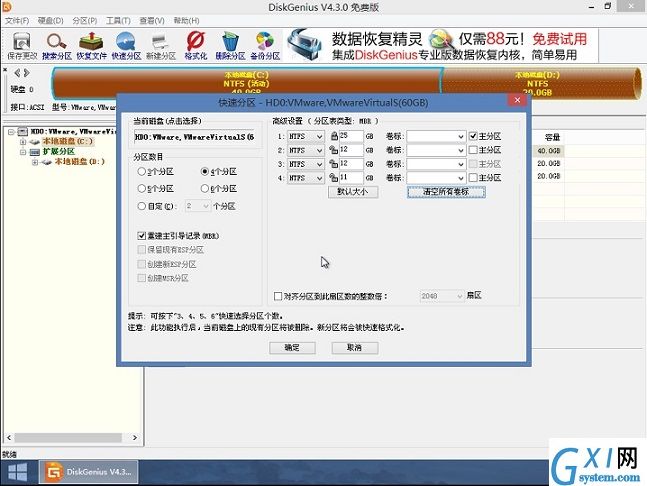Select the 4 partitions (4个分区) radio button
647x486 pixels.
pos(204,171)
